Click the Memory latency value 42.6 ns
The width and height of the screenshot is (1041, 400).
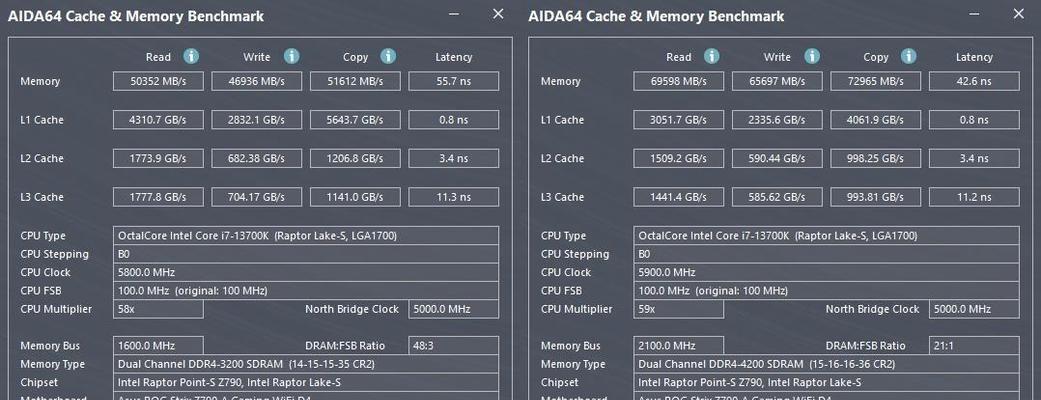click(974, 81)
